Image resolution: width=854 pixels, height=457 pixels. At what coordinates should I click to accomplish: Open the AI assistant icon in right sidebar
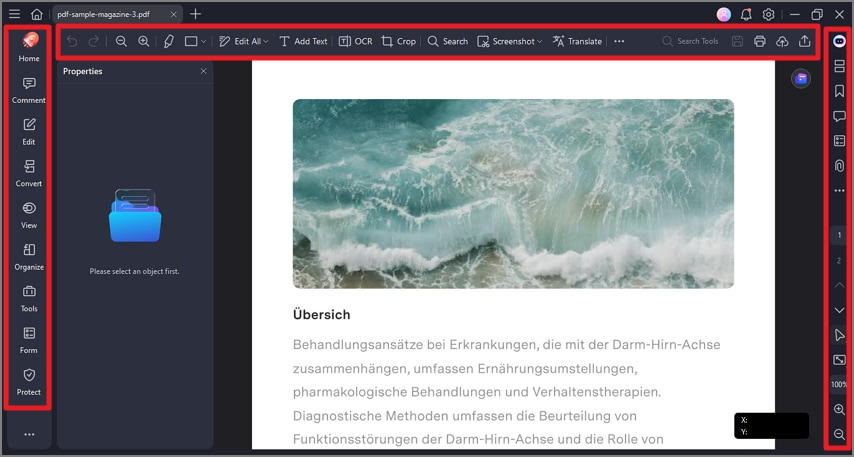(839, 41)
